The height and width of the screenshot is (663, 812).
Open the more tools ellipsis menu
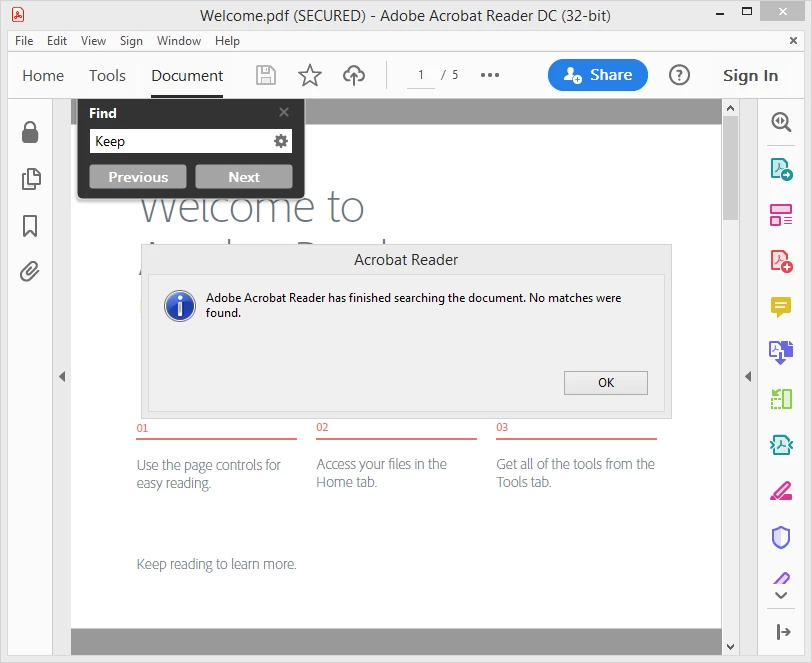489,76
